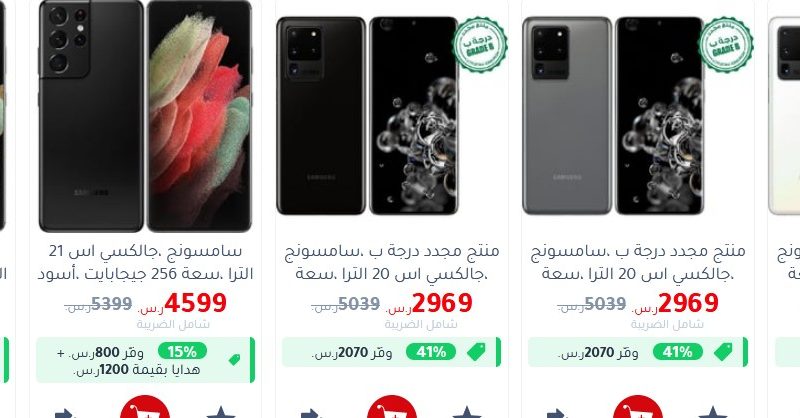Image resolution: width=800 pixels, height=418 pixels.
Task: Click Grade B badge on gray S20 Ultra
Action: (x=726, y=45)
